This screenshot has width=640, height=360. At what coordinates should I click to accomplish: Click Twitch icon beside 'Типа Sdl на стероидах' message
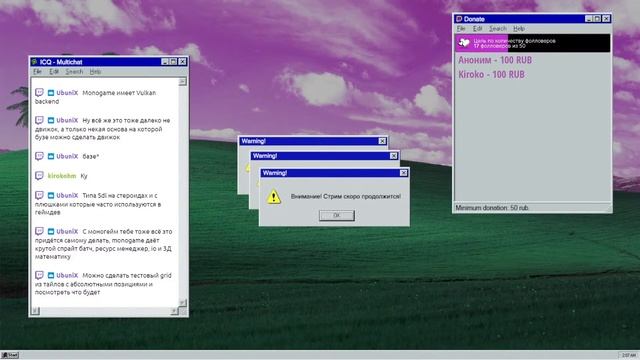(x=39, y=195)
